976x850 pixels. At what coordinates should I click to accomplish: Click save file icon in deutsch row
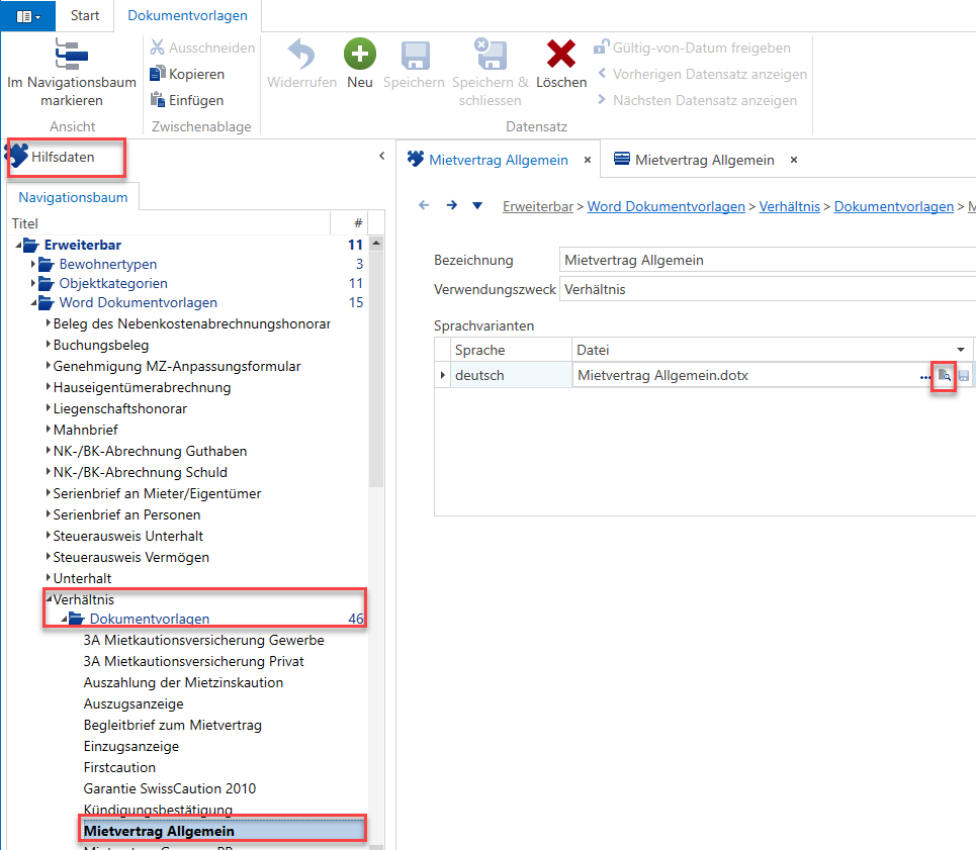(964, 376)
